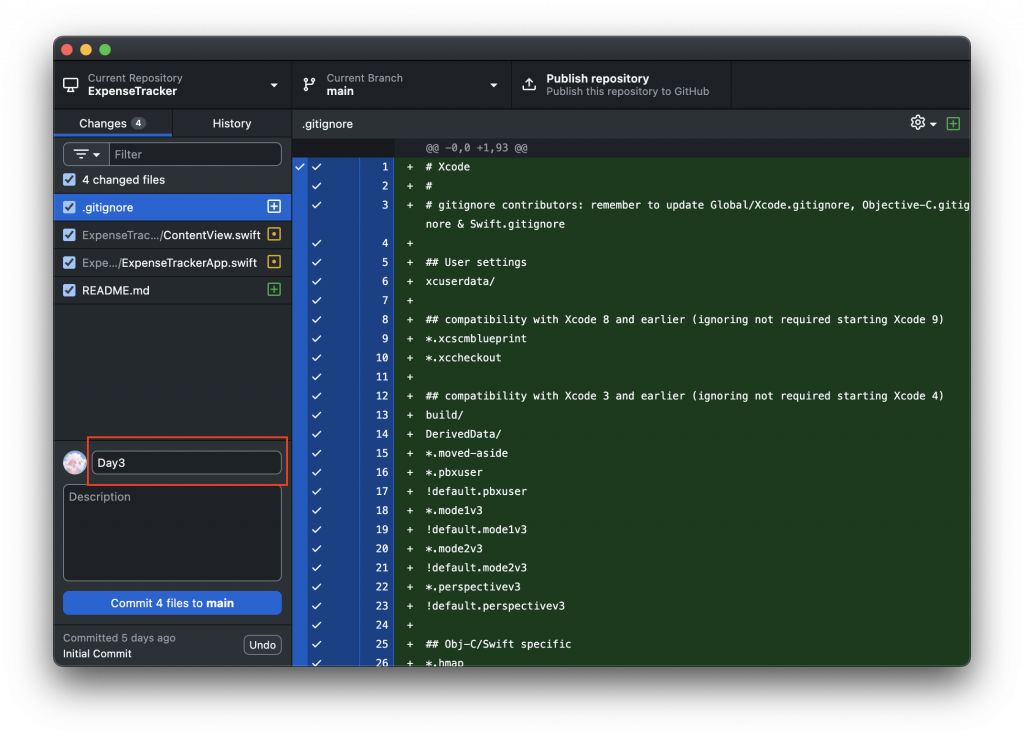Click the '*.xccheckout' diff line
Screen dimensions: 1024x737
coord(464,358)
